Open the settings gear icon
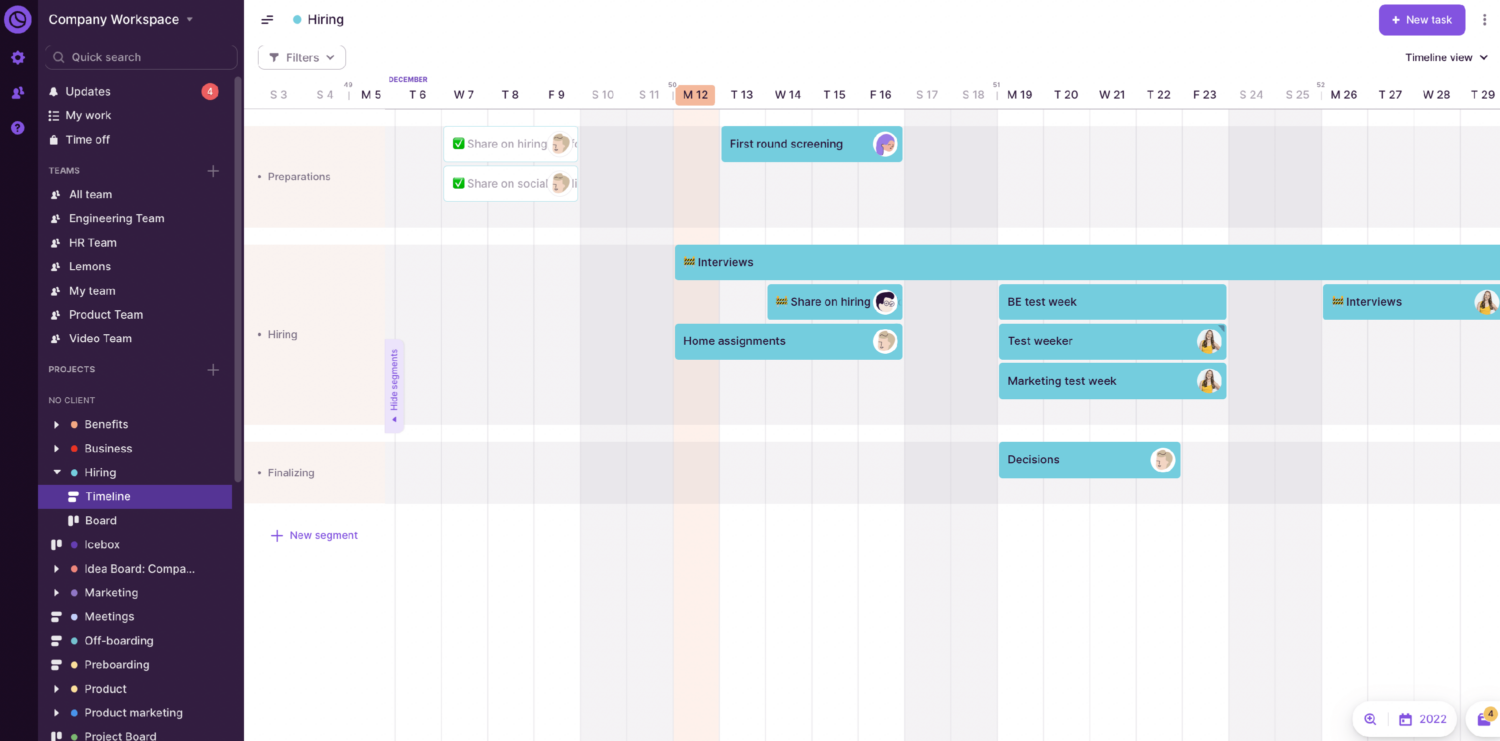The height and width of the screenshot is (741, 1500). pos(16,57)
